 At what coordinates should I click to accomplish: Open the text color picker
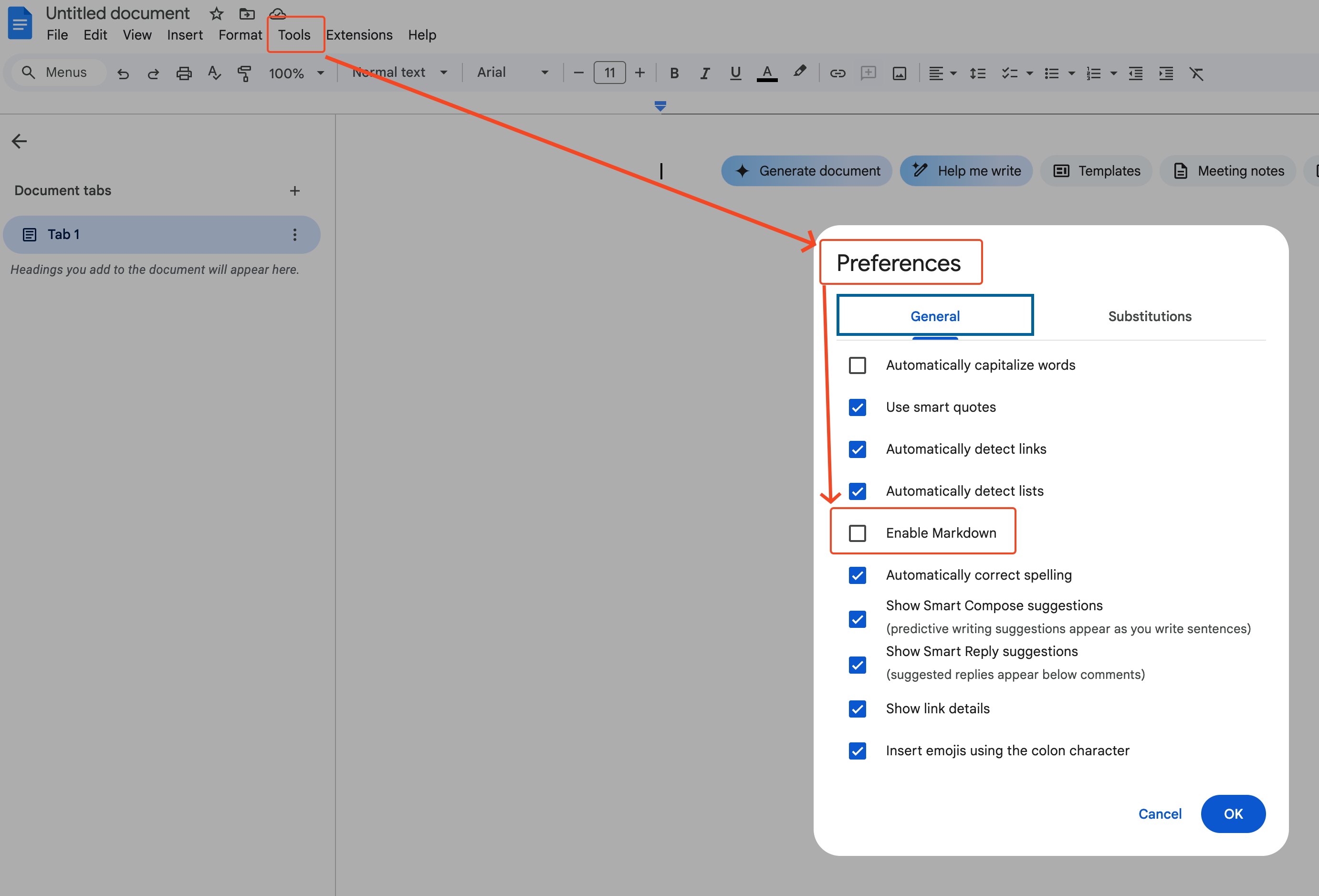[x=767, y=73]
